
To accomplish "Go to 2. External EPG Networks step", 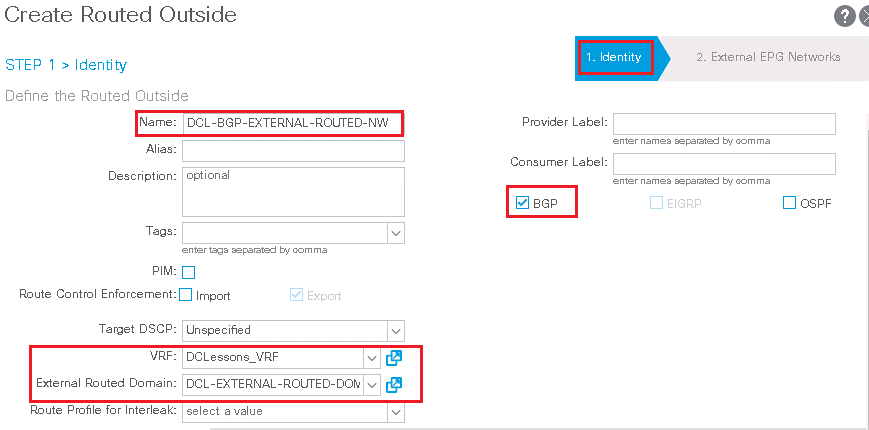I will 768,57.
